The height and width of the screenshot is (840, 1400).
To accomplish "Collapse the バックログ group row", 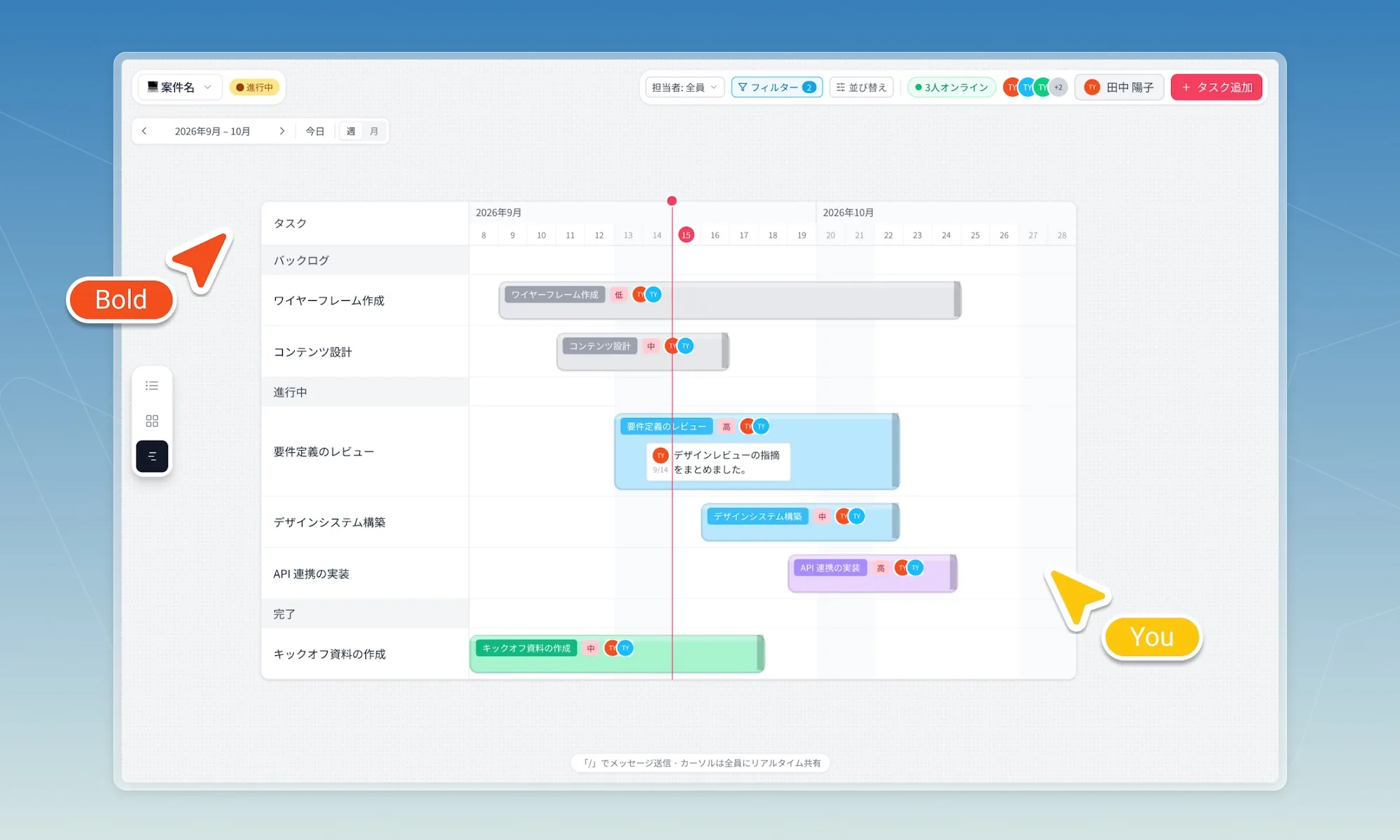I will tap(365, 260).
